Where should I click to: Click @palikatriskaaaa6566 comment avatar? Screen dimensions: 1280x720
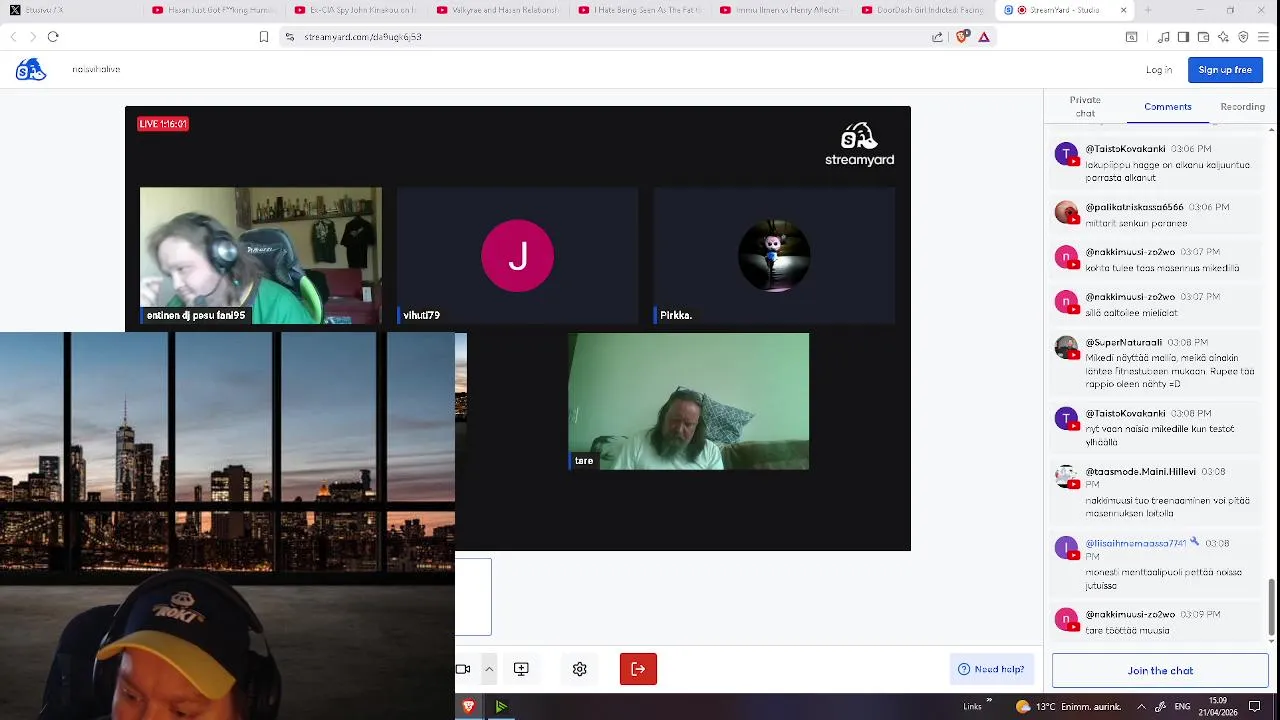click(x=1067, y=213)
